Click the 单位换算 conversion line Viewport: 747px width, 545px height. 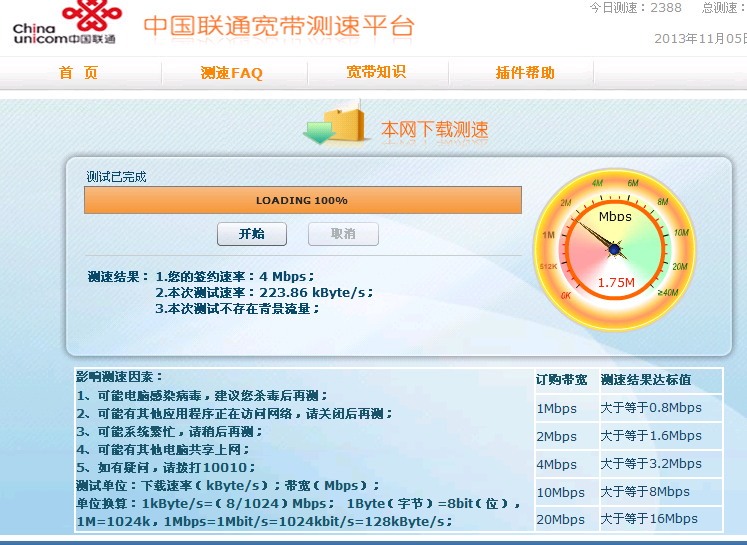tap(298, 504)
